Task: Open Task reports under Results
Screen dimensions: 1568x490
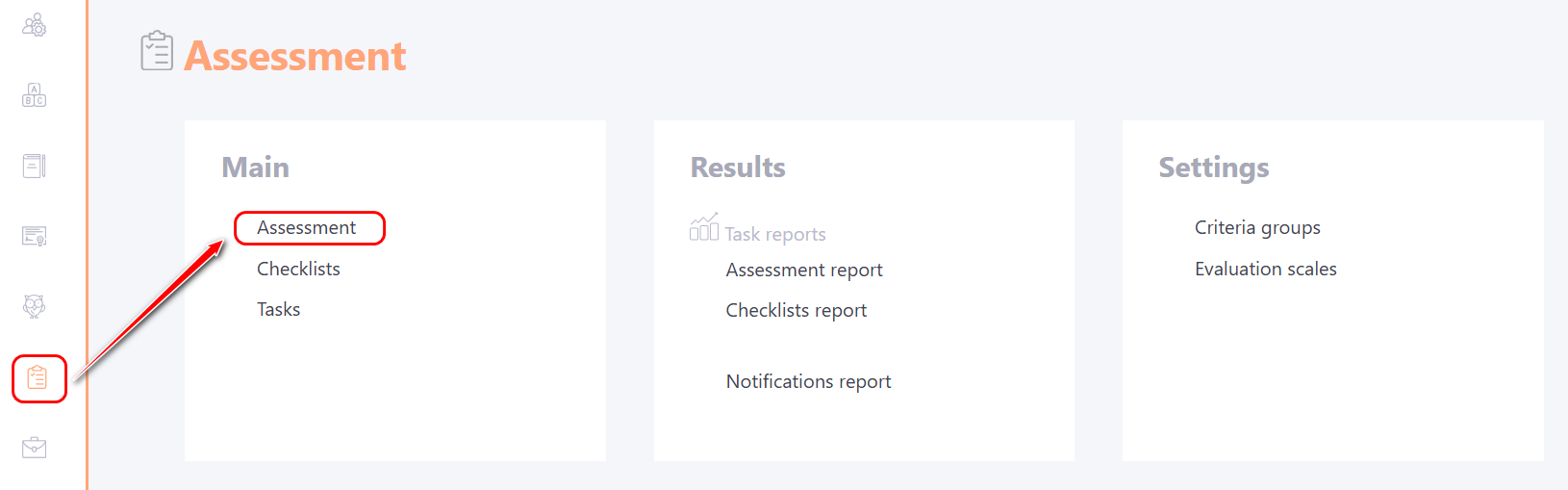Action: [x=775, y=234]
